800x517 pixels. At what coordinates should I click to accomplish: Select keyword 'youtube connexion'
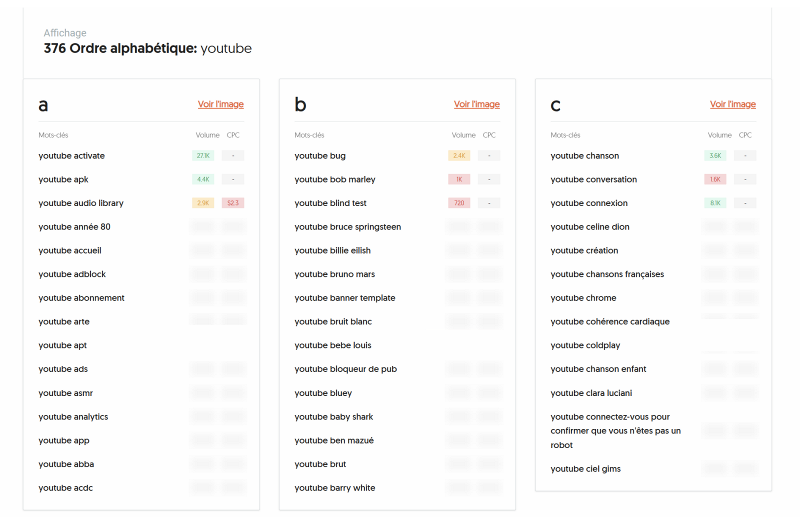tap(589, 203)
